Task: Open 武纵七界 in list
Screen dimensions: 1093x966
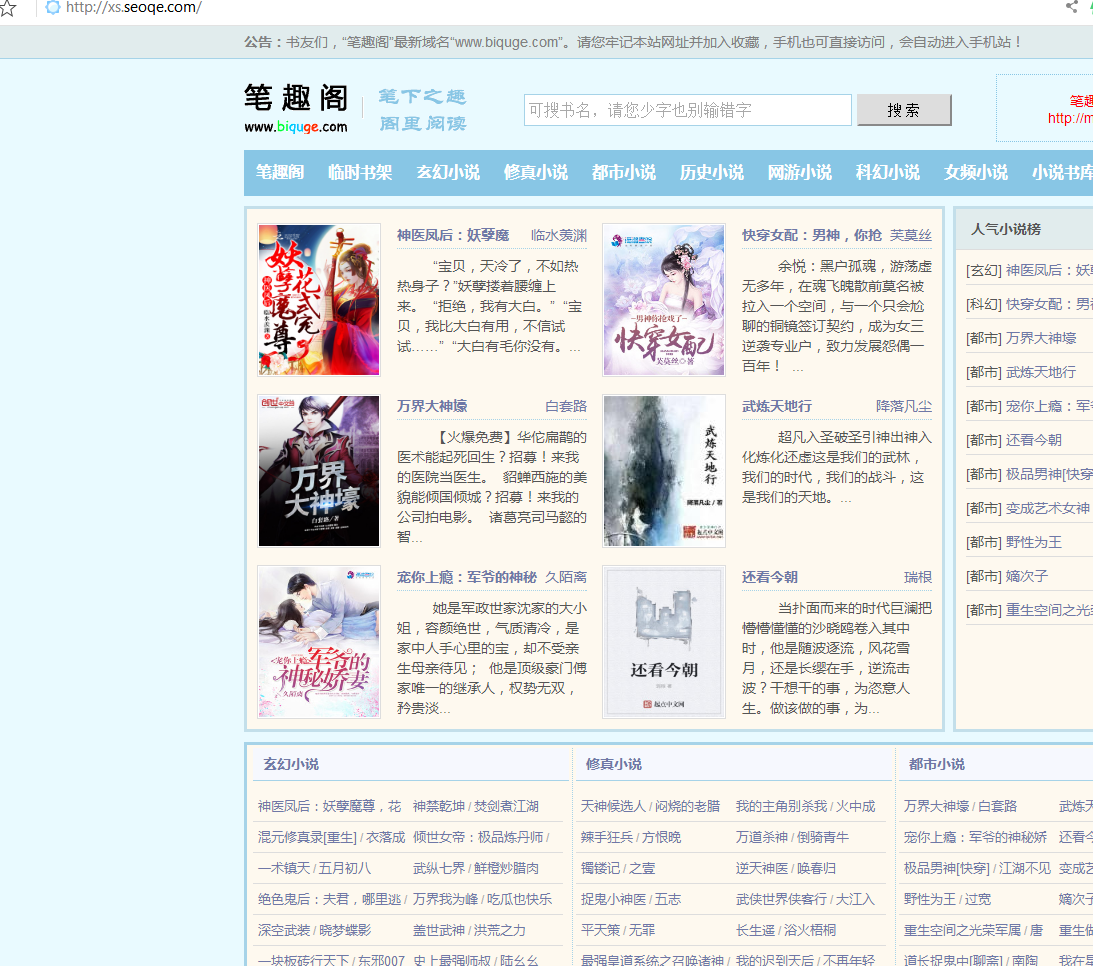Action: click(439, 868)
